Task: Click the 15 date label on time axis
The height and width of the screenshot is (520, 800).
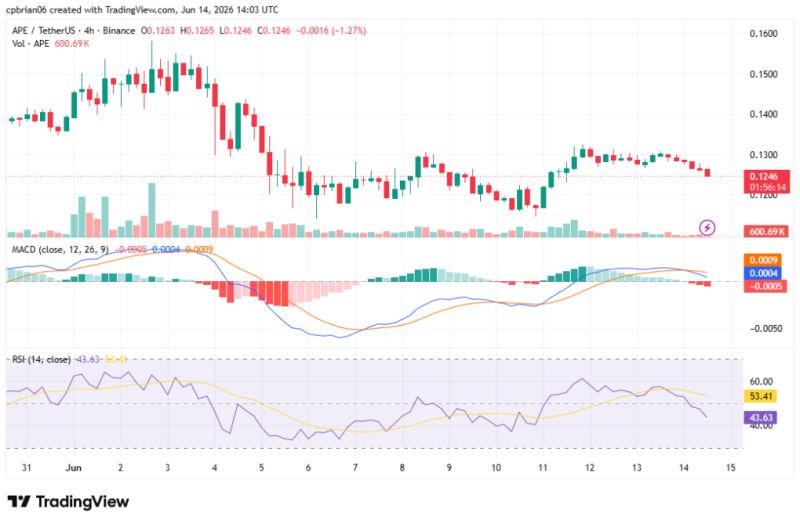Action: (x=731, y=467)
